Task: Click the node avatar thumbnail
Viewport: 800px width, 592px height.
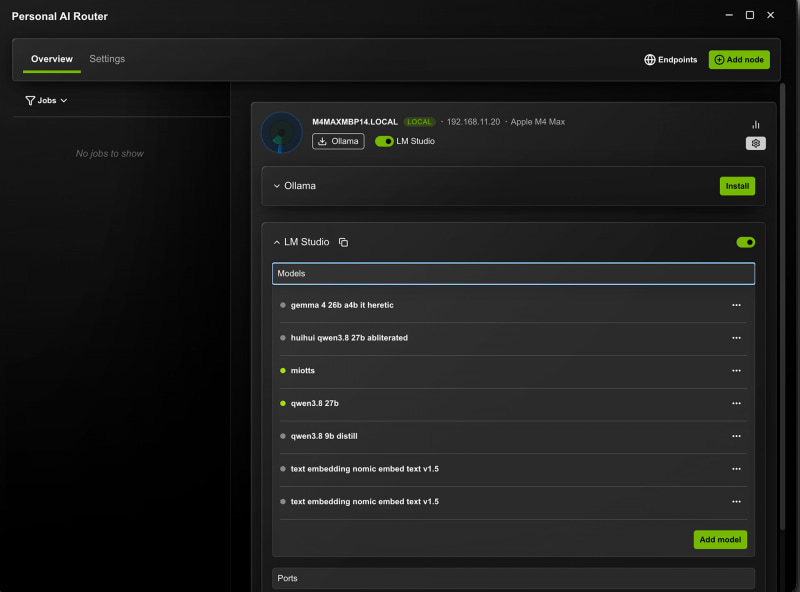Action: point(282,133)
